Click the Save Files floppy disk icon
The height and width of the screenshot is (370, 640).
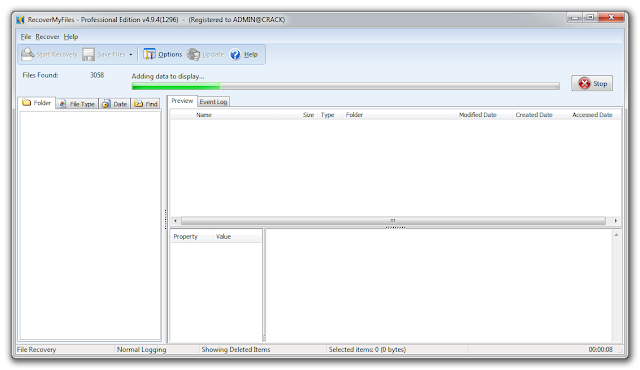88,54
